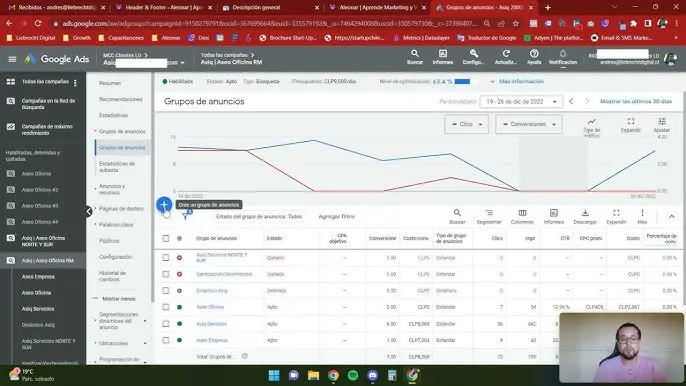
Task: Open the Columnas tool above table
Action: 522,216
